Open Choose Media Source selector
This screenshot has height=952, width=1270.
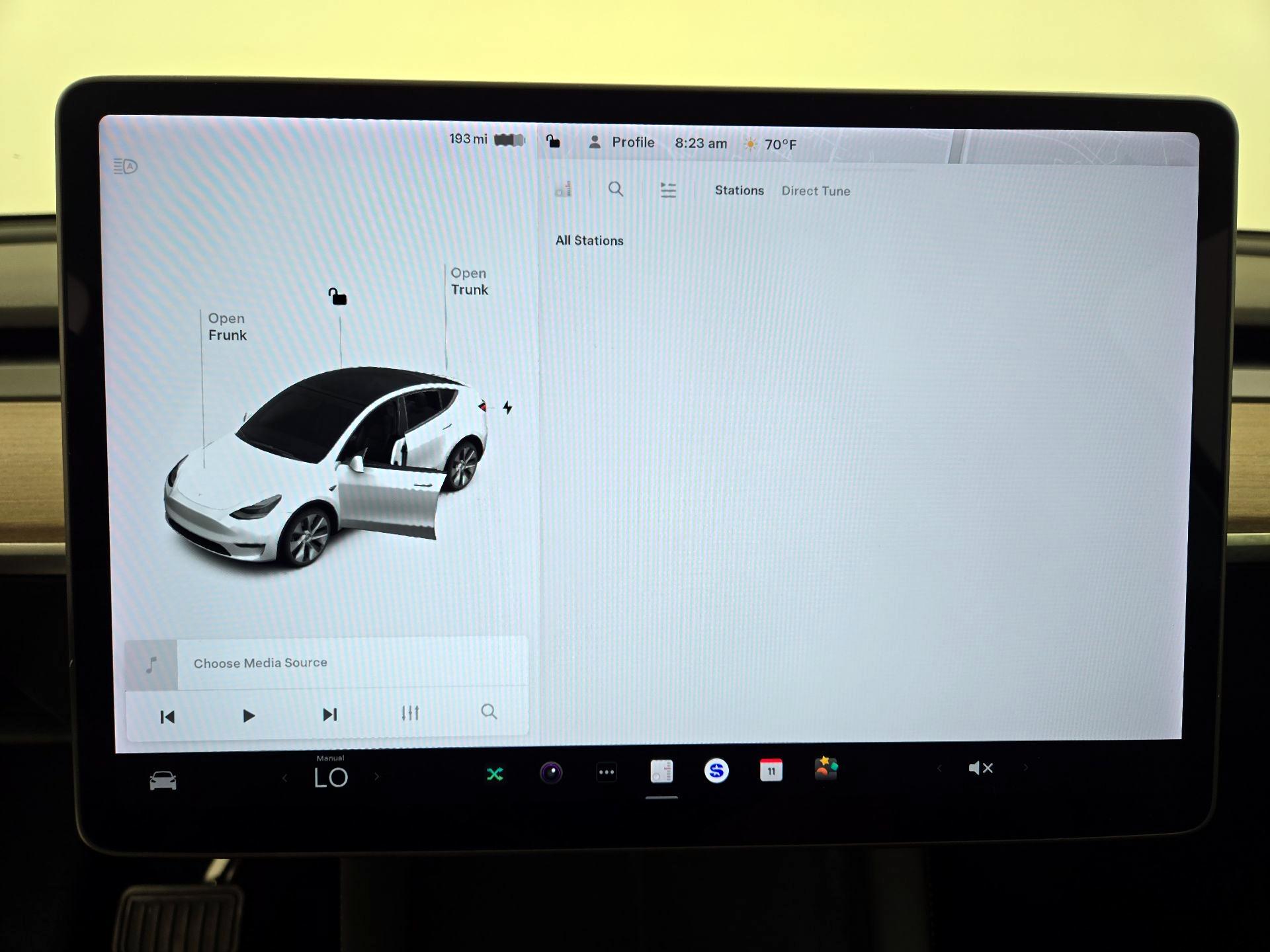pyautogui.click(x=261, y=663)
